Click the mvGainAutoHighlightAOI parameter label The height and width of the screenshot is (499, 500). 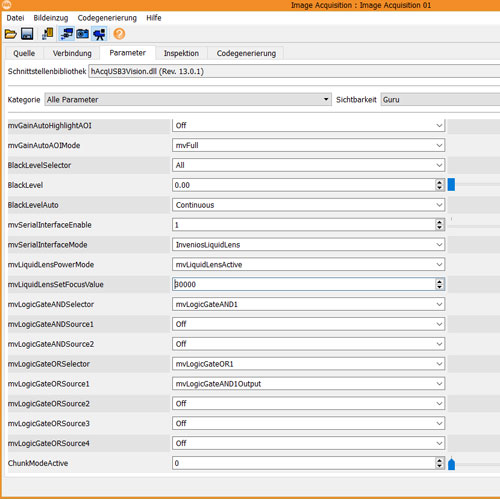coord(50,125)
